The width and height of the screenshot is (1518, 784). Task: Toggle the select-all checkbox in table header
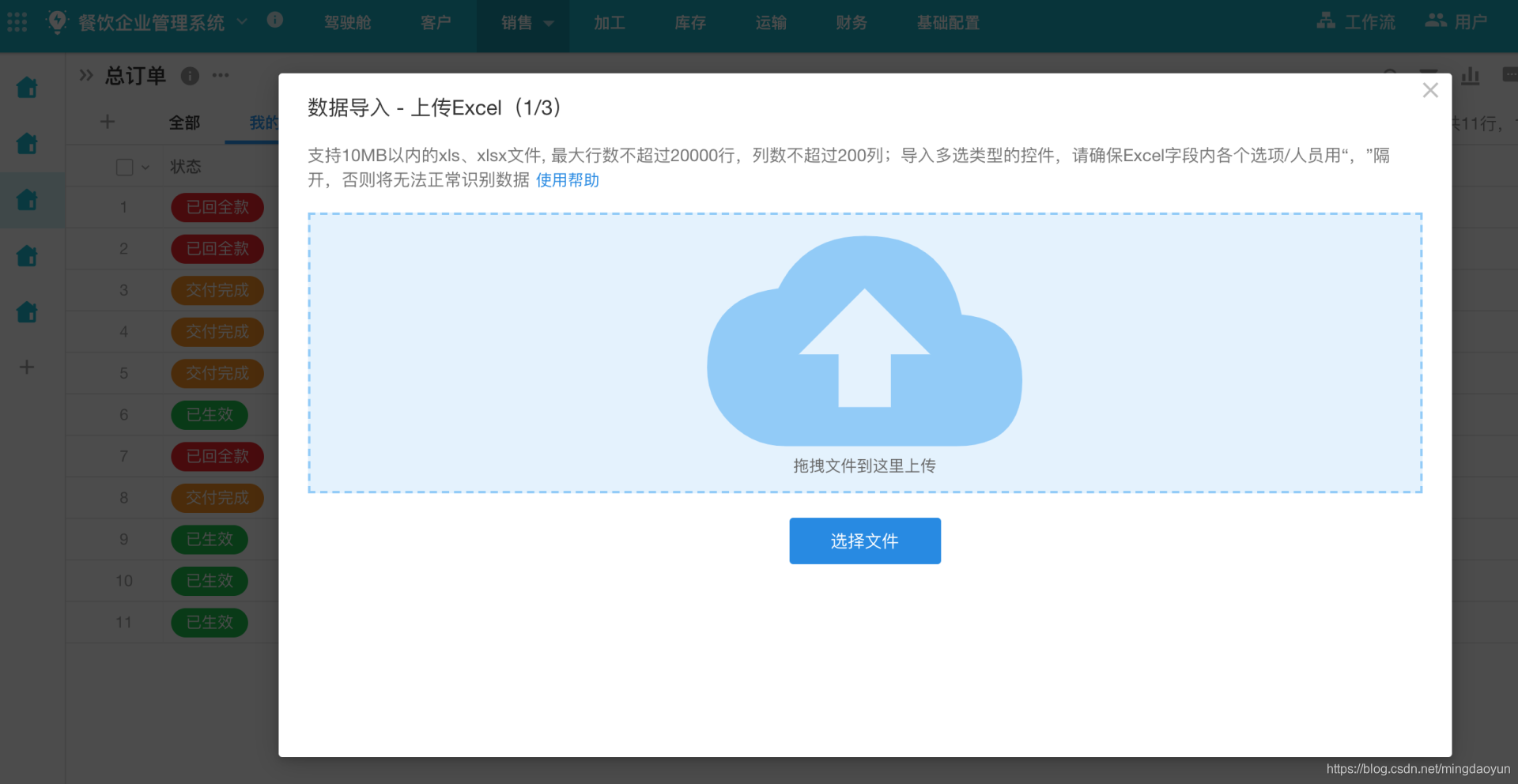[x=124, y=167]
